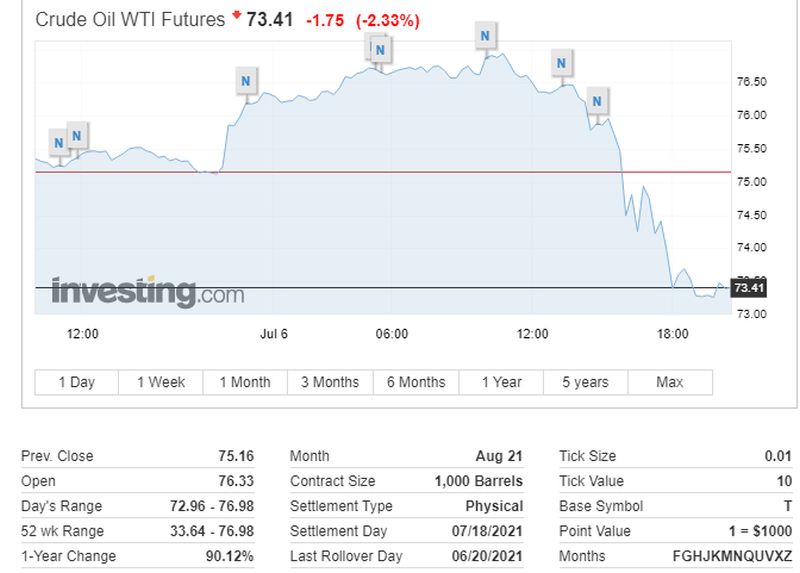Select the 1 Day timeframe
800x573 pixels.
77,382
